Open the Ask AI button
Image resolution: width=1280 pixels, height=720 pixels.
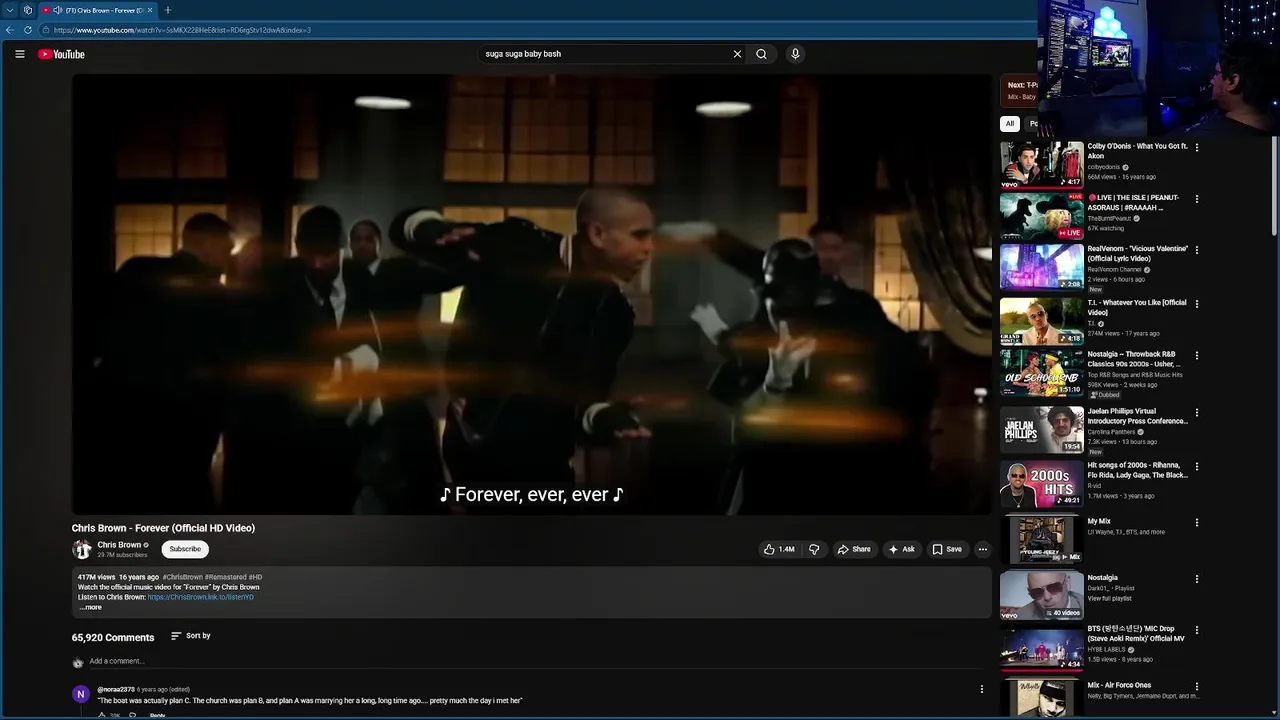click(901, 549)
